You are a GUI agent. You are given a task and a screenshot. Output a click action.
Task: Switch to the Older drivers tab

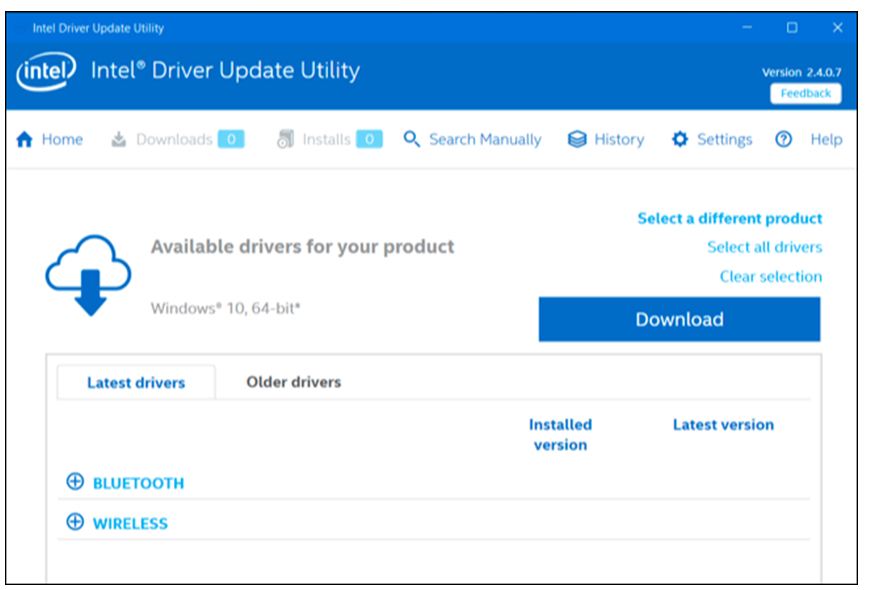pos(293,382)
